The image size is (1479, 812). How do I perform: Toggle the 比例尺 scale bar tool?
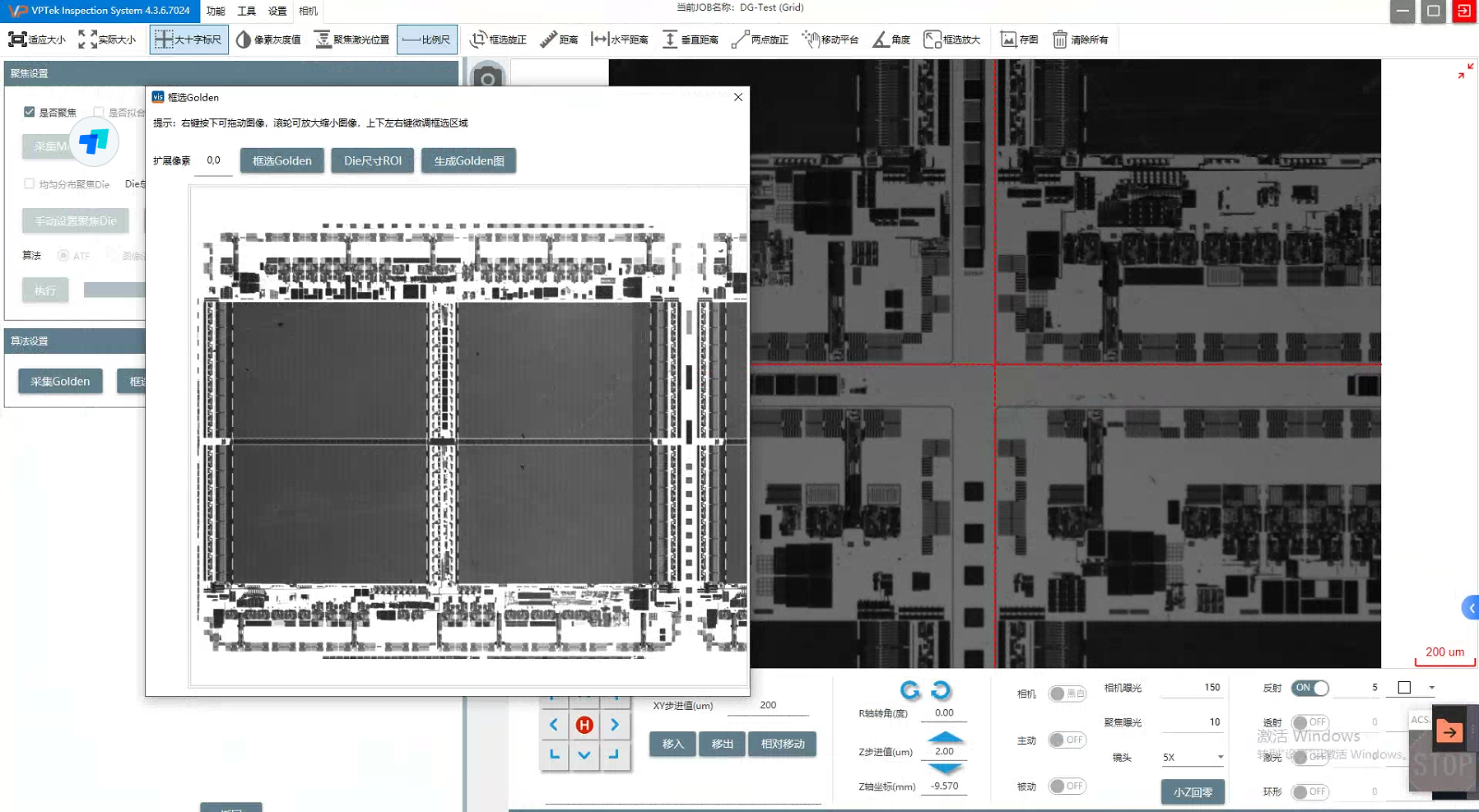[x=426, y=39]
